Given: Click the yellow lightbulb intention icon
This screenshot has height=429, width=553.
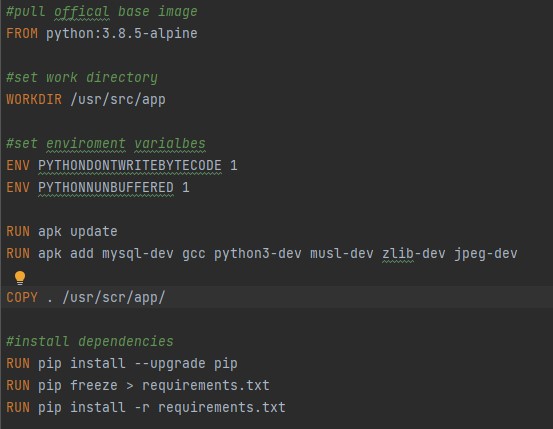Looking at the screenshot, I should (x=20, y=278).
